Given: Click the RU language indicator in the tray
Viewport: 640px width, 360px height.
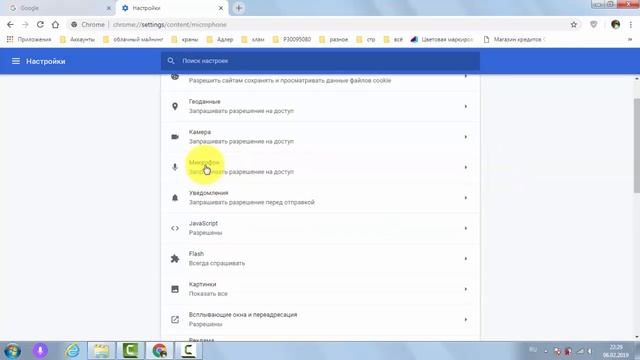Looking at the screenshot, I should (x=533, y=350).
